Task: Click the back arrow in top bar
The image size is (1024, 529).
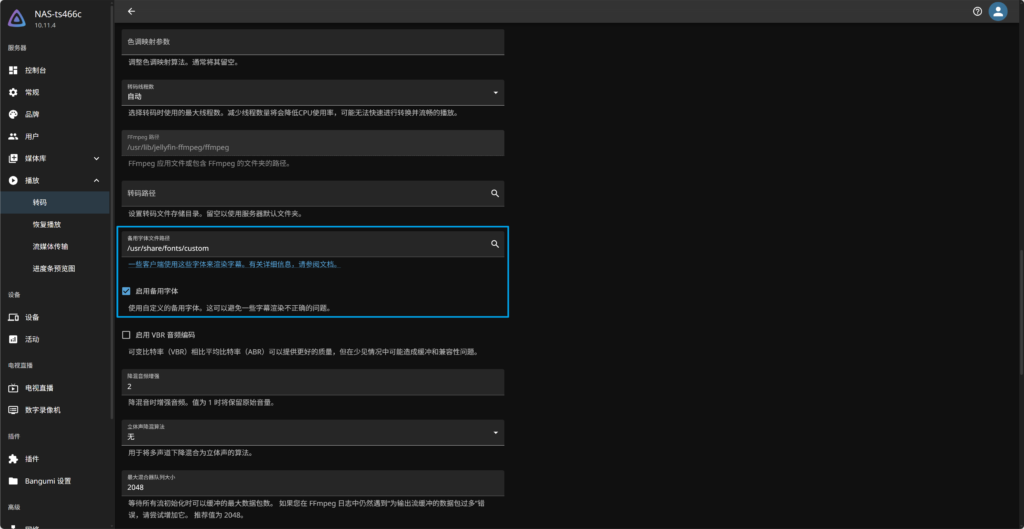Action: click(132, 12)
